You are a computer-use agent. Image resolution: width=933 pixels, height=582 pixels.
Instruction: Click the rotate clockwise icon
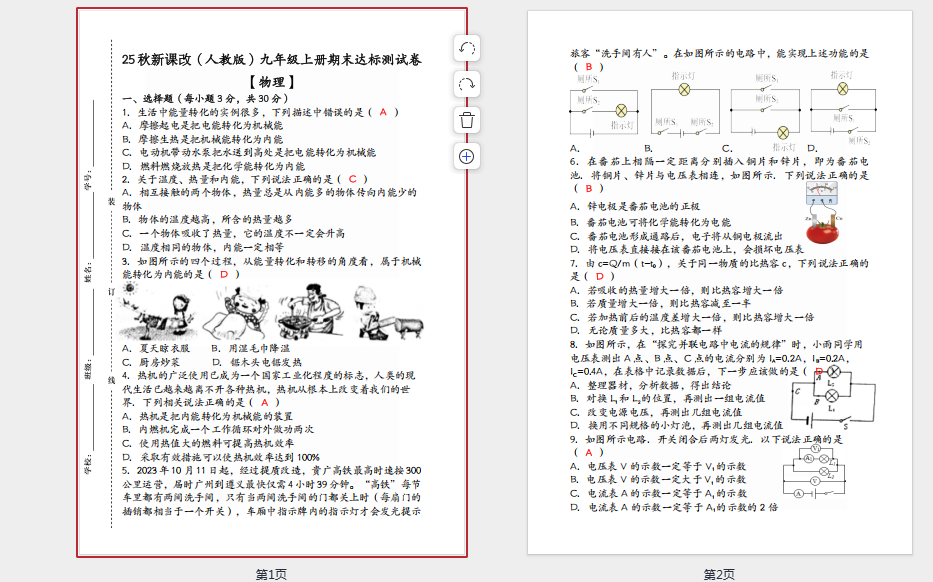point(466,84)
